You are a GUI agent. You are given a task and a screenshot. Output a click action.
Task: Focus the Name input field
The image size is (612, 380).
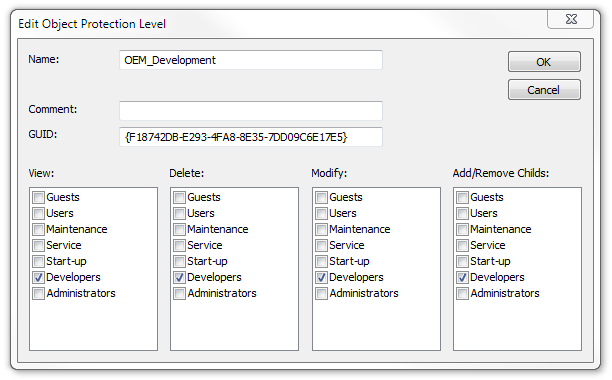[251, 60]
